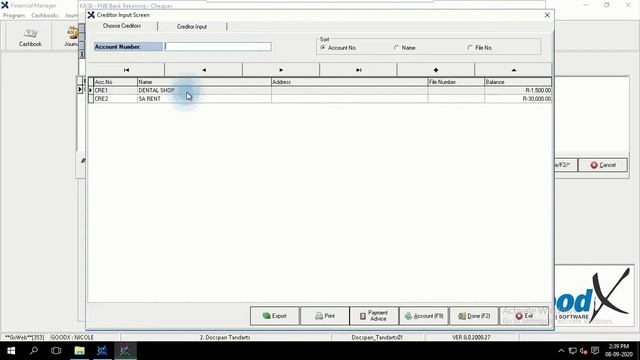Switch to Creditor Input tab

pos(191,27)
